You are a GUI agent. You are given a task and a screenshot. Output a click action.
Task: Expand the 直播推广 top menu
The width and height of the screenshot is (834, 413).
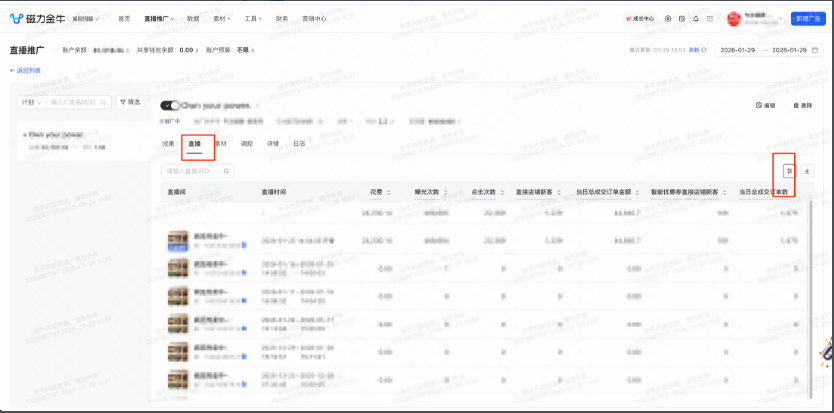tap(158, 19)
